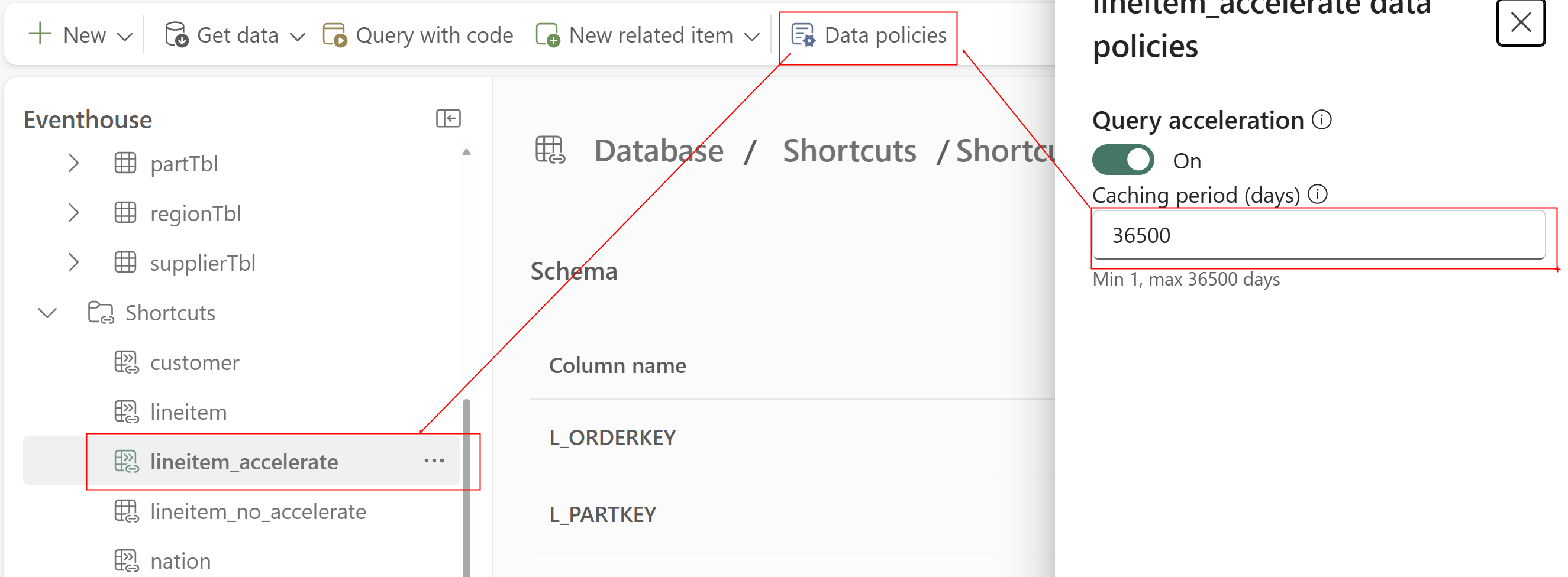Click the table icon beside supplierTbl
This screenshot has height=577, width=1568.
pos(125,262)
